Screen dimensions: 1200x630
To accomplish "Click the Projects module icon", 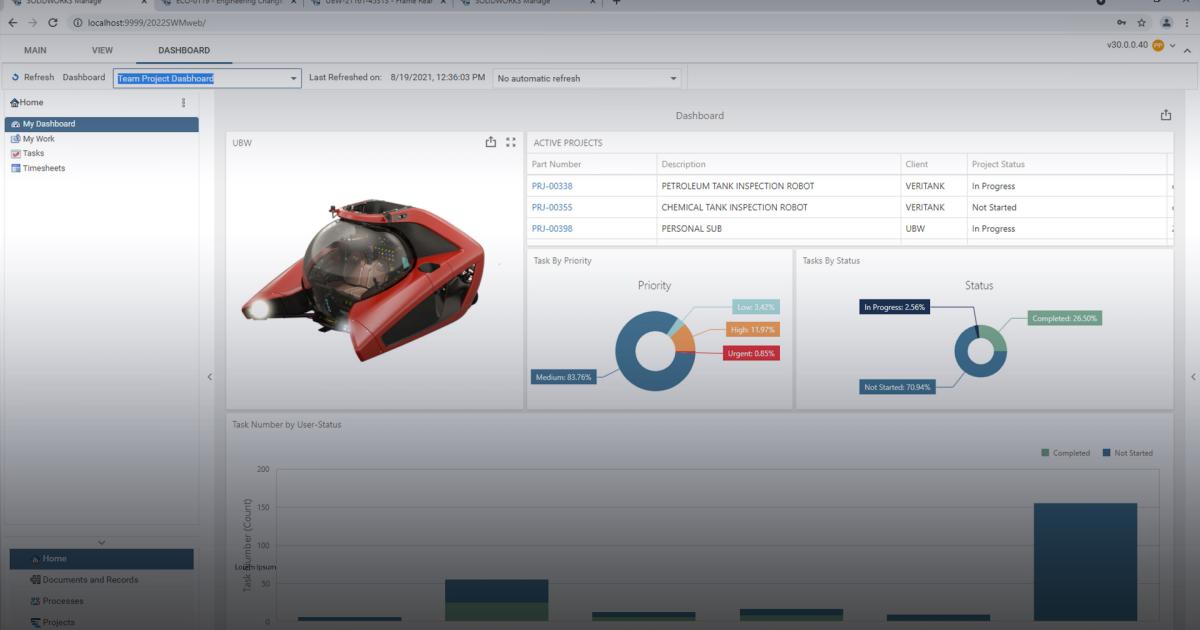I will click(x=35, y=622).
